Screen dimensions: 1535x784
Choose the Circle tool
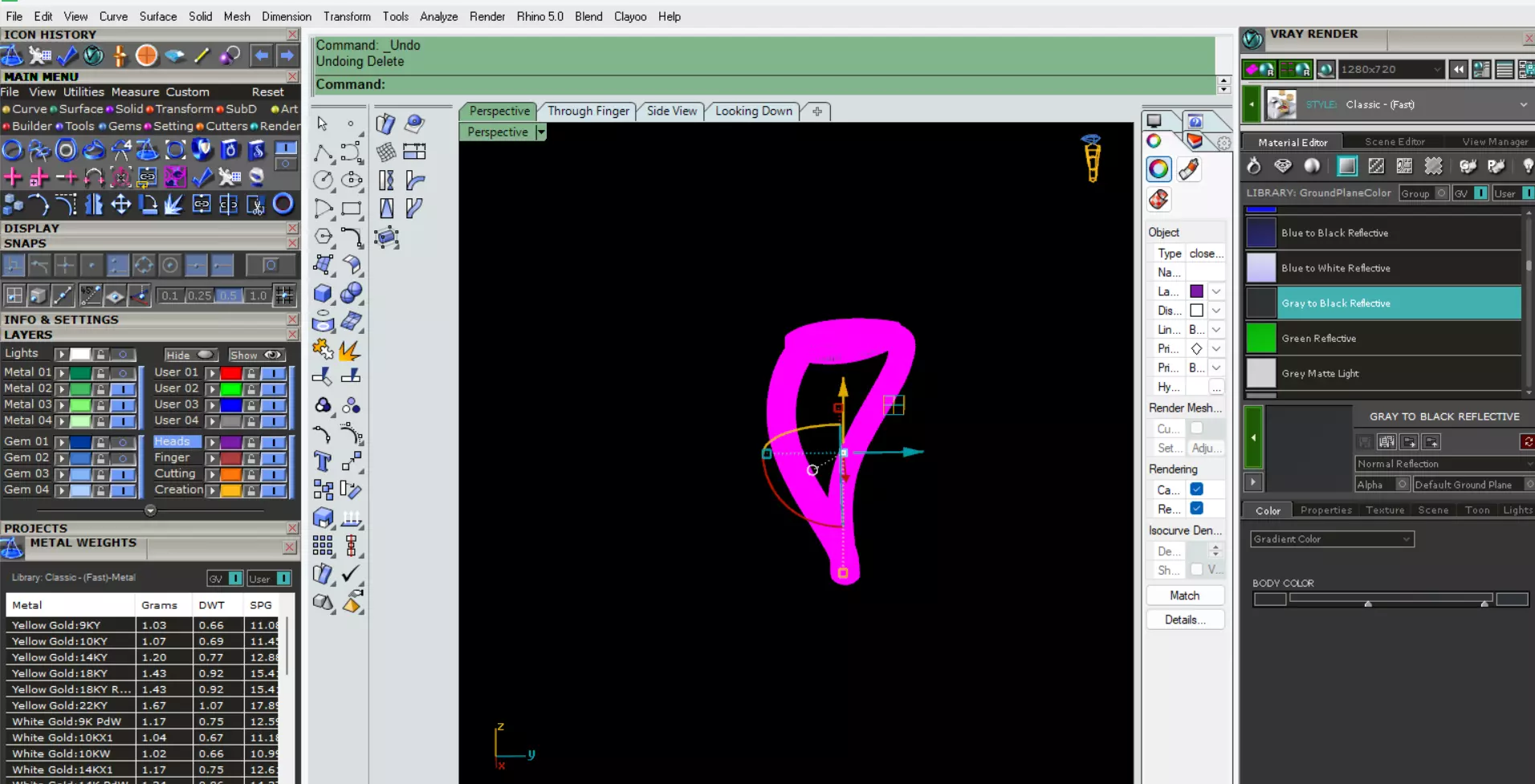click(323, 180)
